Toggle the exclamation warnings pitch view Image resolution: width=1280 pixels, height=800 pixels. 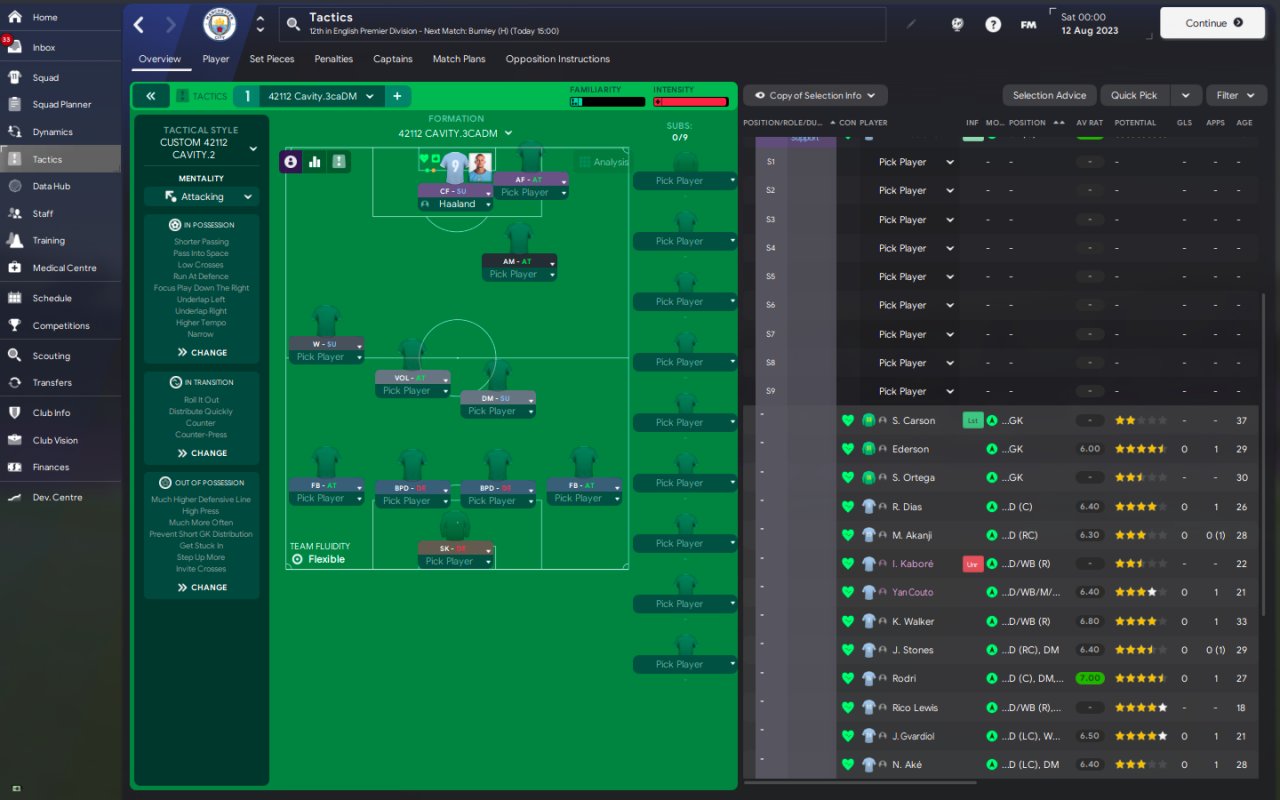(x=339, y=161)
